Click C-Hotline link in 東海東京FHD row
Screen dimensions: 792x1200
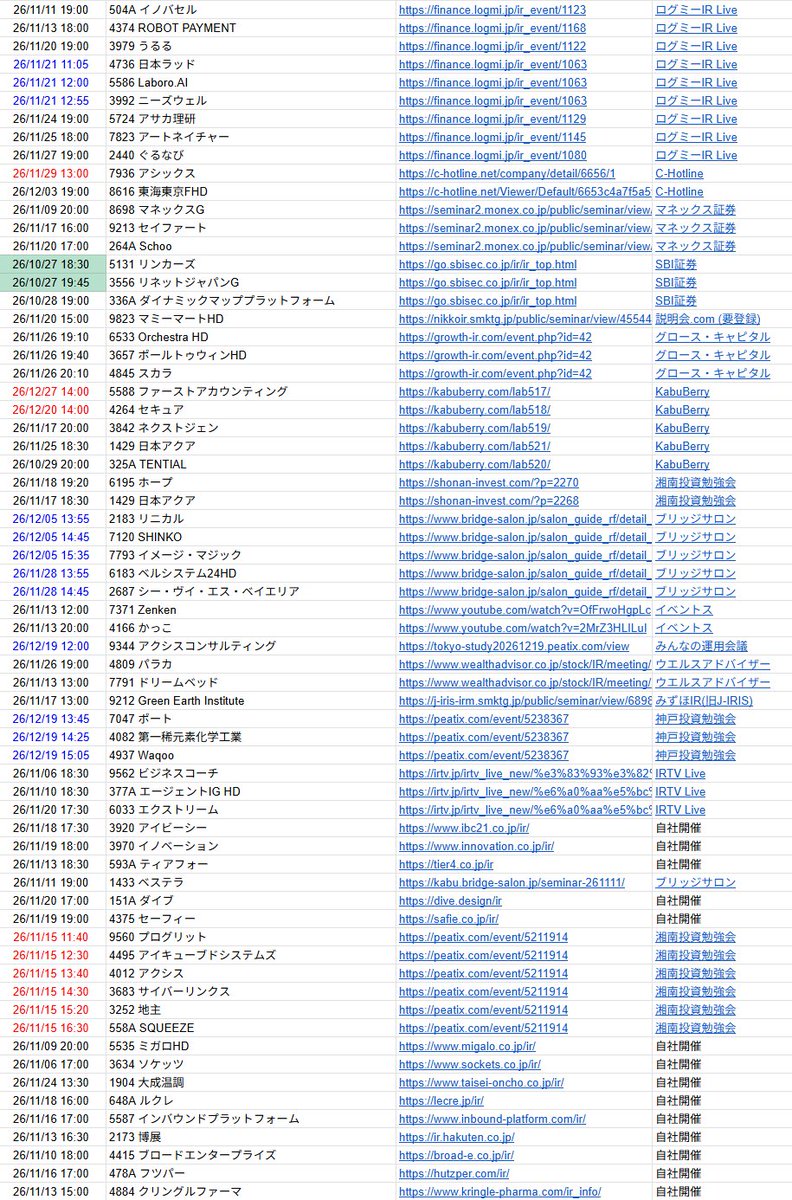(x=679, y=192)
